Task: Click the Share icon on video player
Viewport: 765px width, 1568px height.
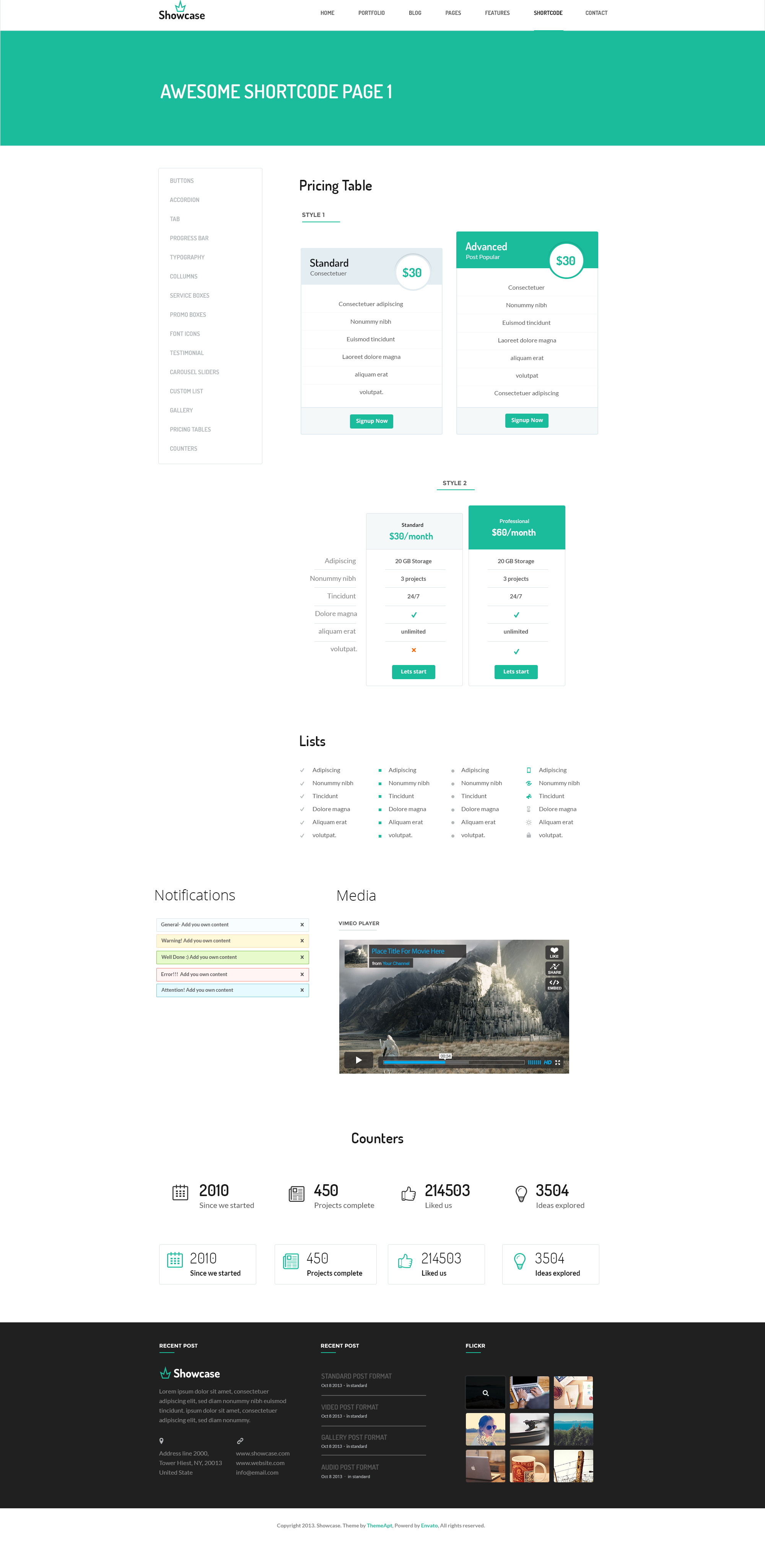Action: 554,968
